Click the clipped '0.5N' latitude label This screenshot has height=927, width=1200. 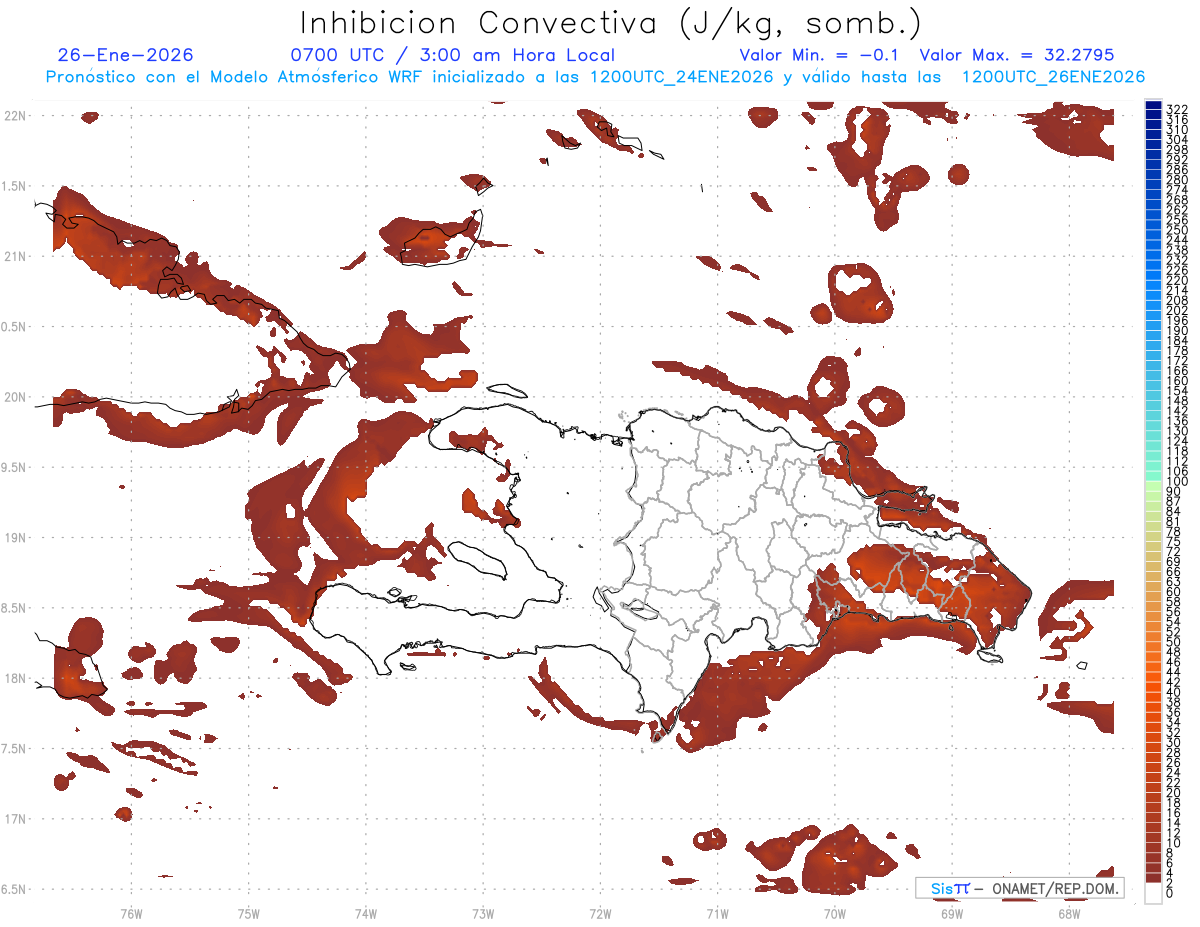click(14, 327)
